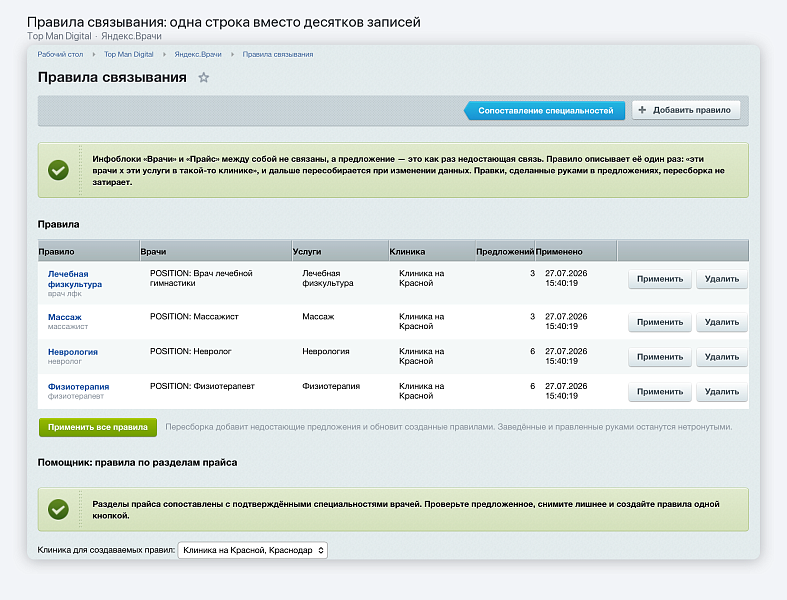
Task: Click label Клиника для создаваемых правил
Action: (x=106, y=550)
